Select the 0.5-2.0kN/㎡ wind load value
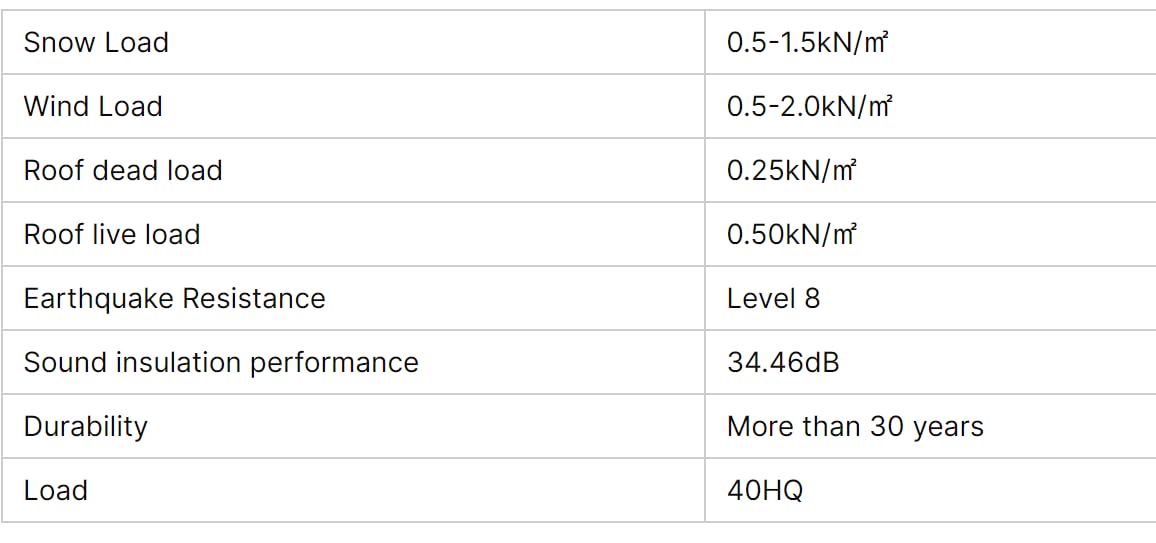The image size is (1156, 543). pyautogui.click(x=809, y=107)
